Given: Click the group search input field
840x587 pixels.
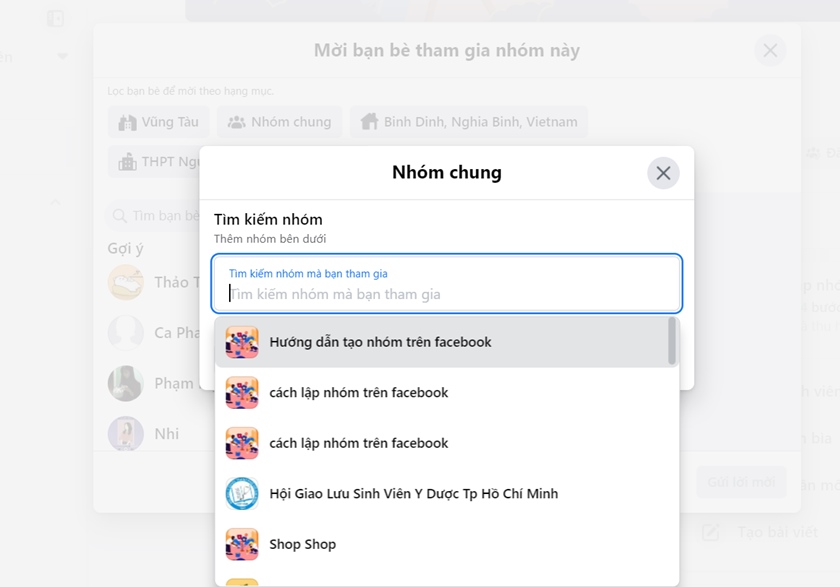Looking at the screenshot, I should coord(447,283).
